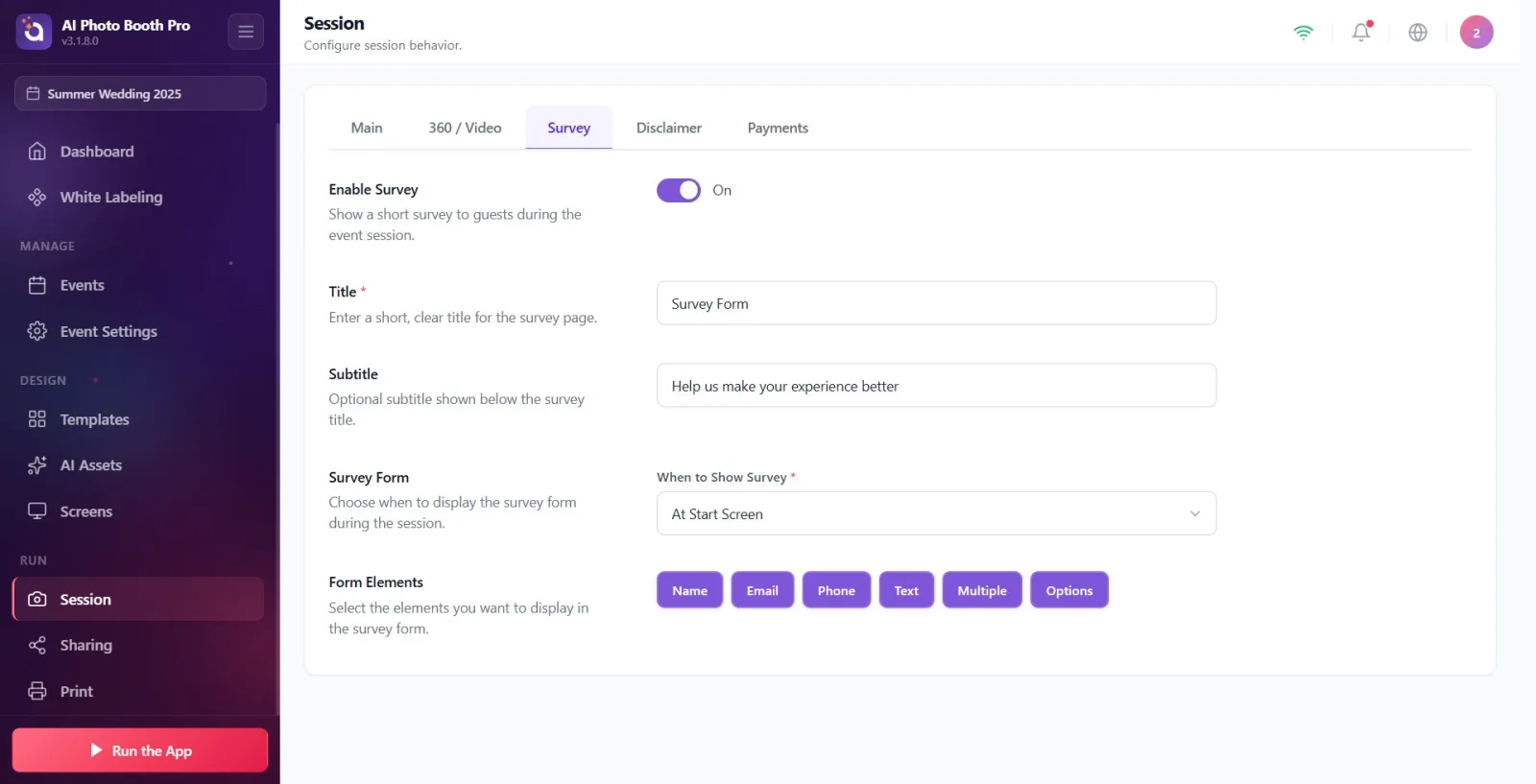This screenshot has width=1536, height=784.
Task: Open the Print settings page
Action: click(138, 691)
